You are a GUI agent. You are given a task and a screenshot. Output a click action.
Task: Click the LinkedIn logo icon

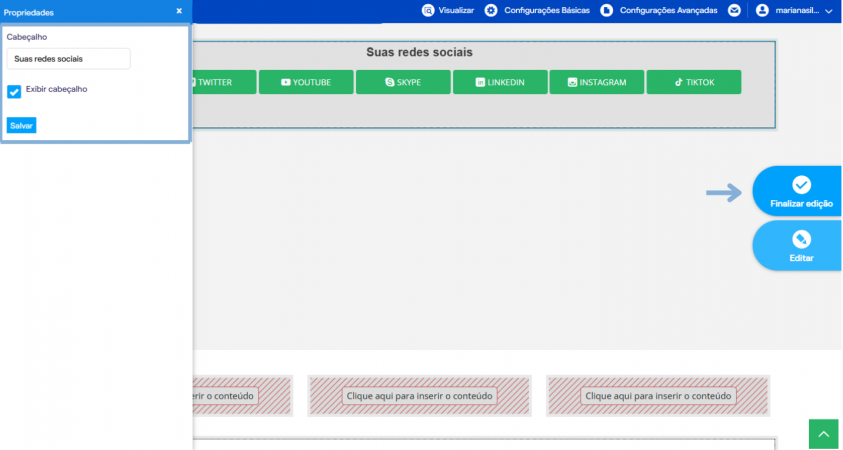tap(480, 82)
